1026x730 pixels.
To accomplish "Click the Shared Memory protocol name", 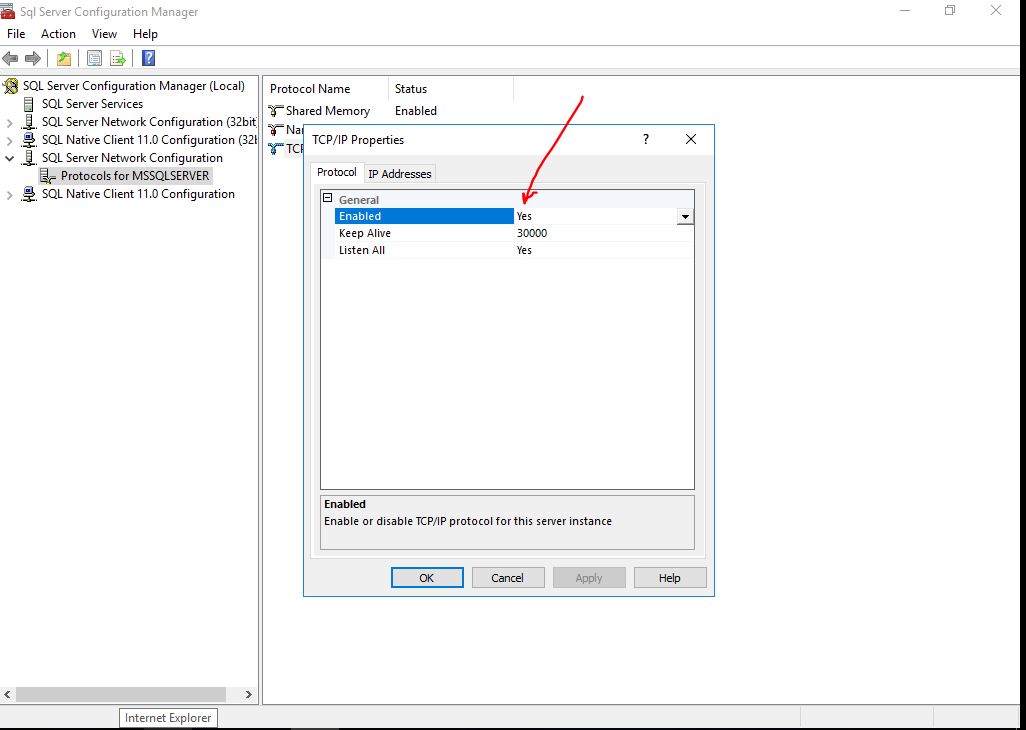I will [328, 111].
